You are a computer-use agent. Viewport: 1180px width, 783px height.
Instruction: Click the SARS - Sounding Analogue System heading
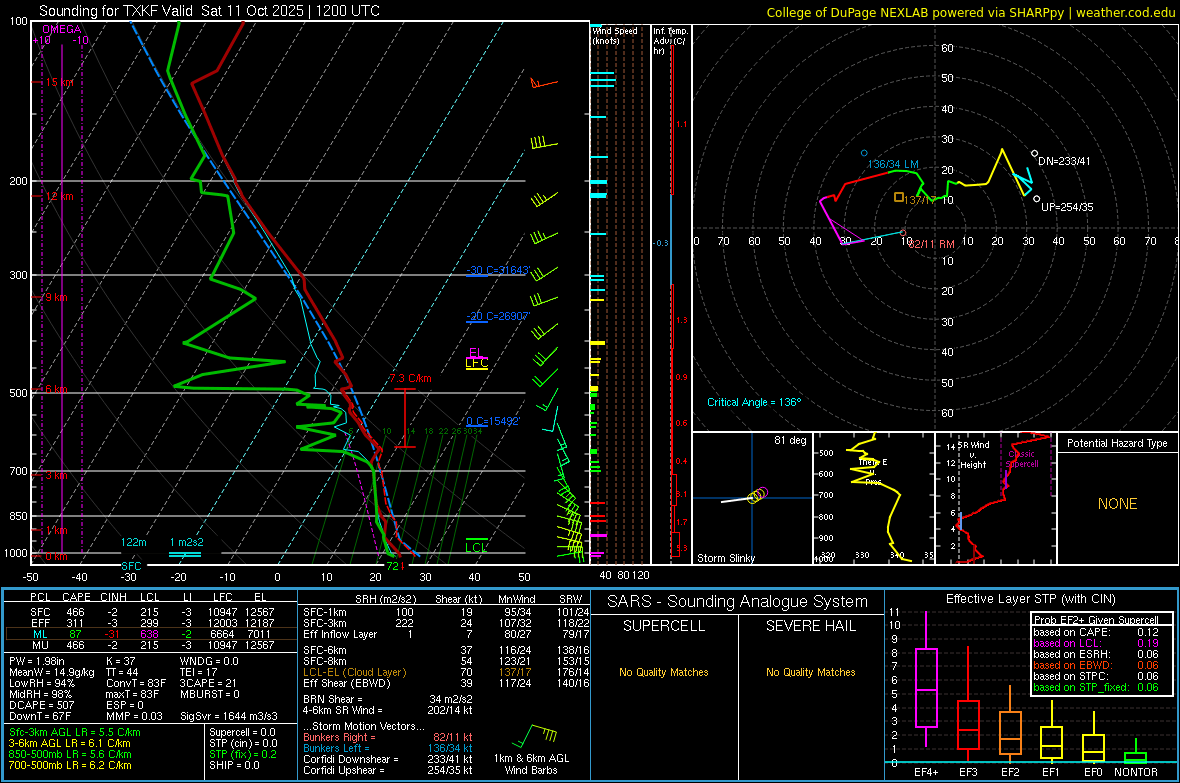tap(738, 602)
